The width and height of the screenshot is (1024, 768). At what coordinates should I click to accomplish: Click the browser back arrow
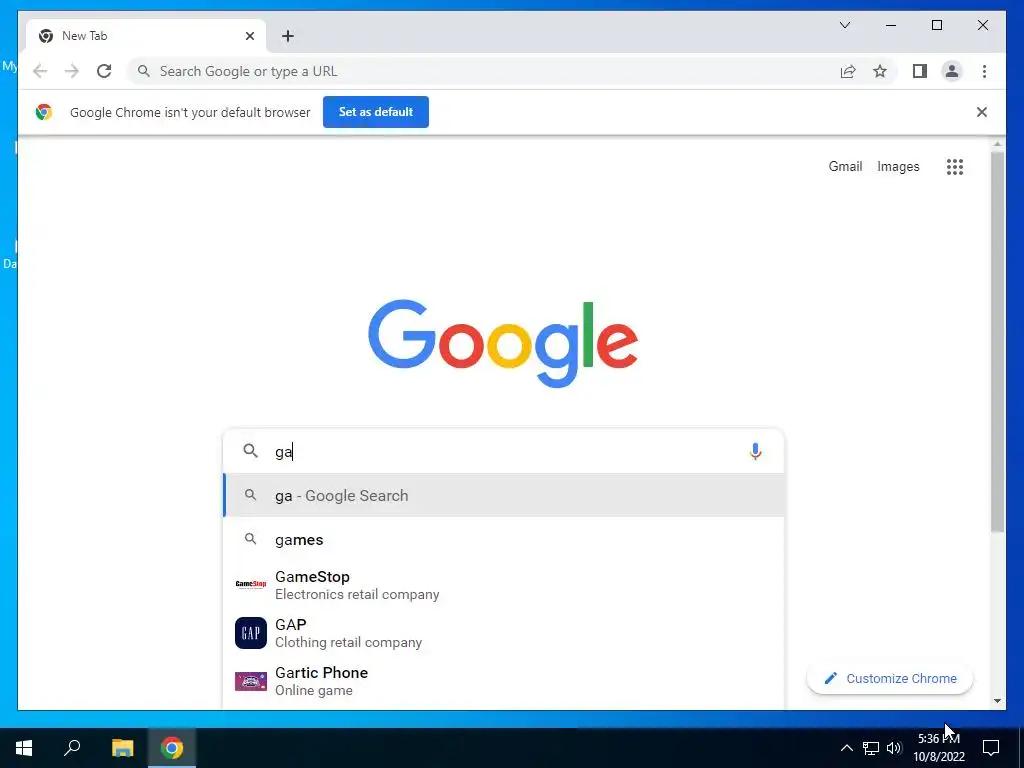point(40,71)
